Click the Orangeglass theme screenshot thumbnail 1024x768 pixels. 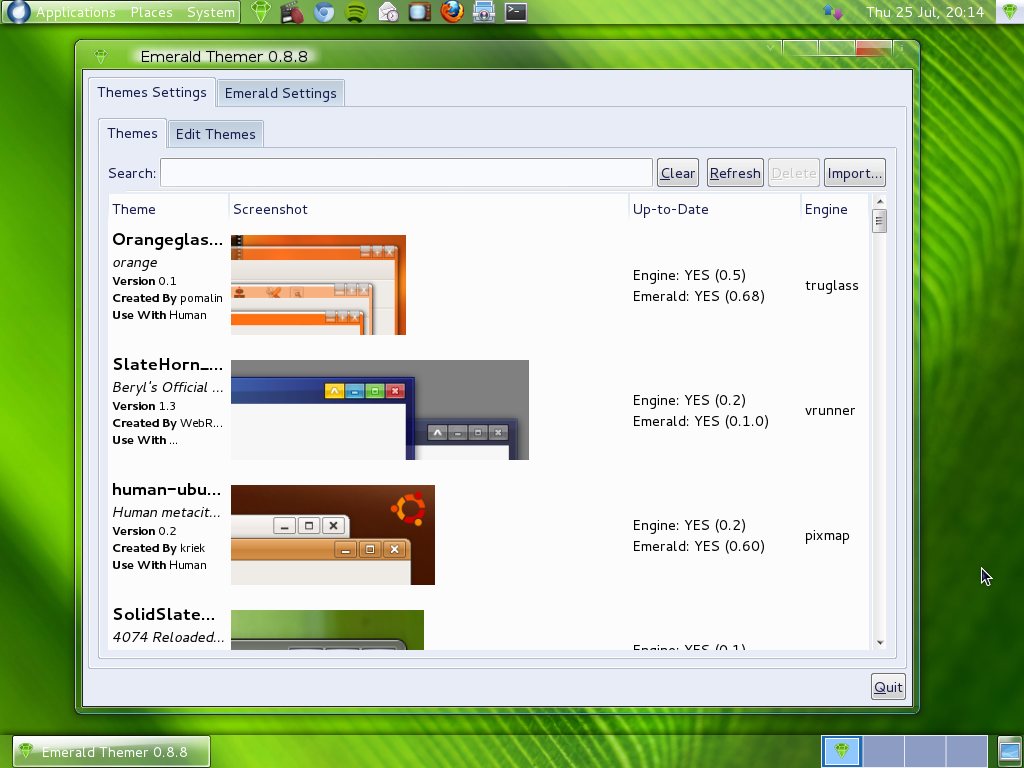(318, 285)
